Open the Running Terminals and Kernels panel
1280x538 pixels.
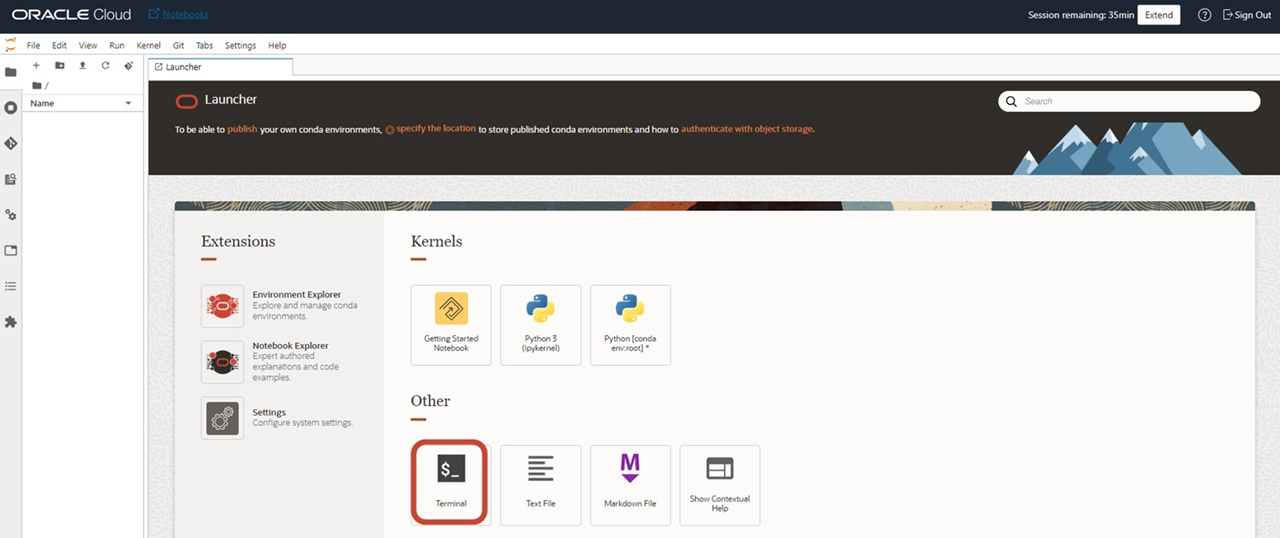tap(11, 107)
